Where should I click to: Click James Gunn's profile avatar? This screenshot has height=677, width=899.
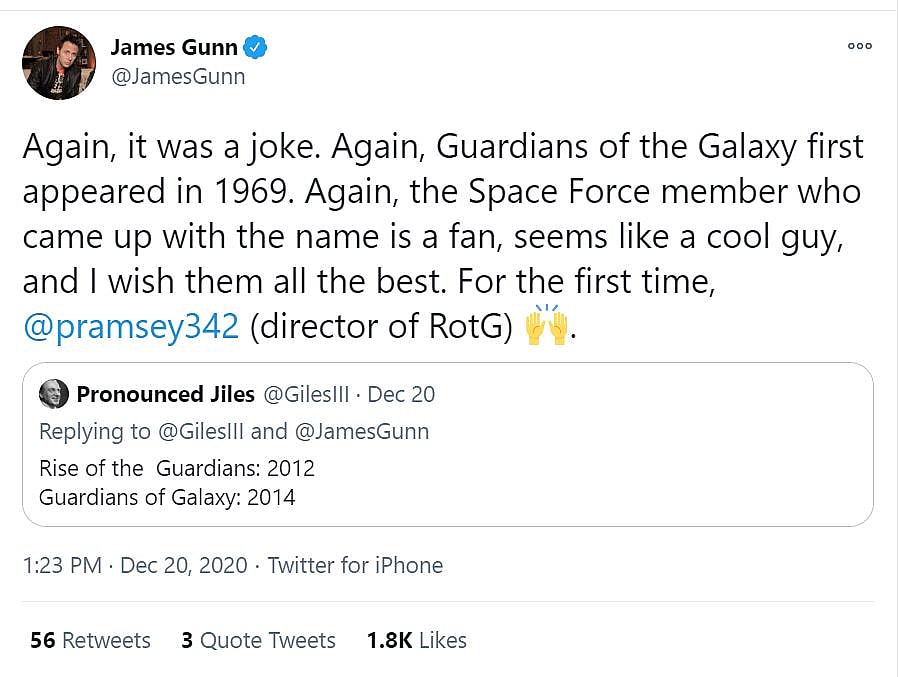click(x=59, y=63)
